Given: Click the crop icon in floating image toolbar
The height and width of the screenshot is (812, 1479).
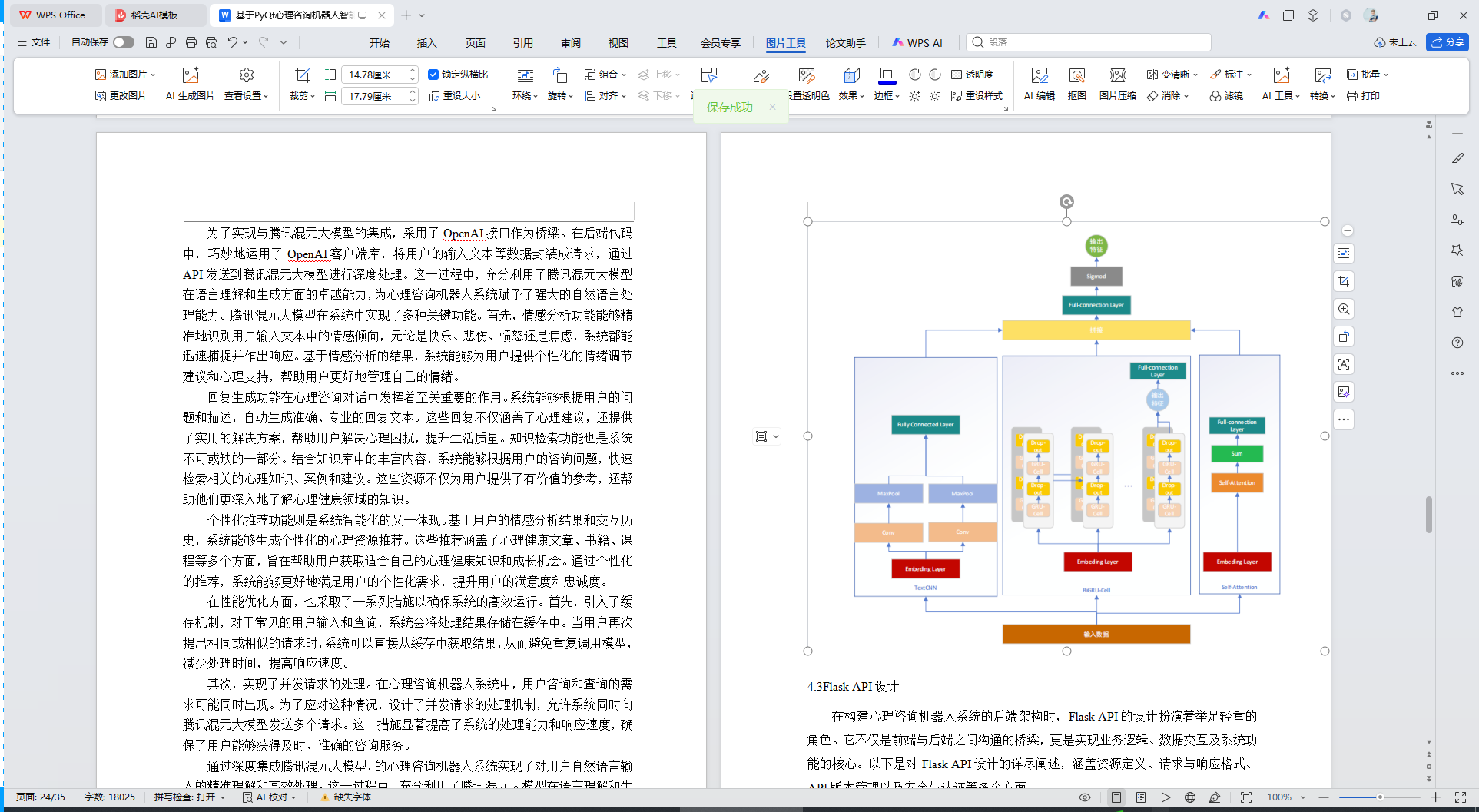Looking at the screenshot, I should 1344,281.
